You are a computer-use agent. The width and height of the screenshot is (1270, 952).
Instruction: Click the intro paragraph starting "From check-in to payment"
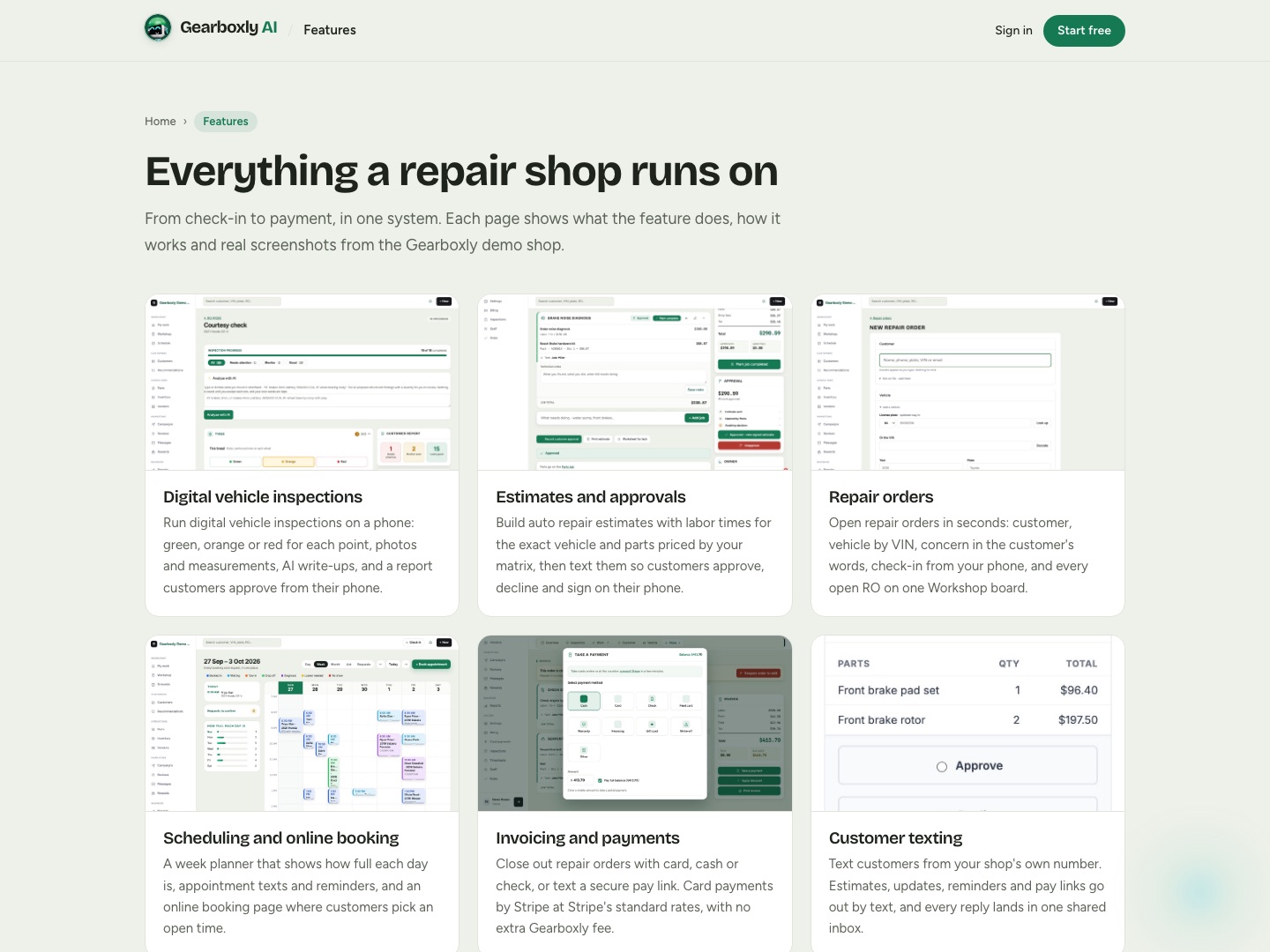463,232
